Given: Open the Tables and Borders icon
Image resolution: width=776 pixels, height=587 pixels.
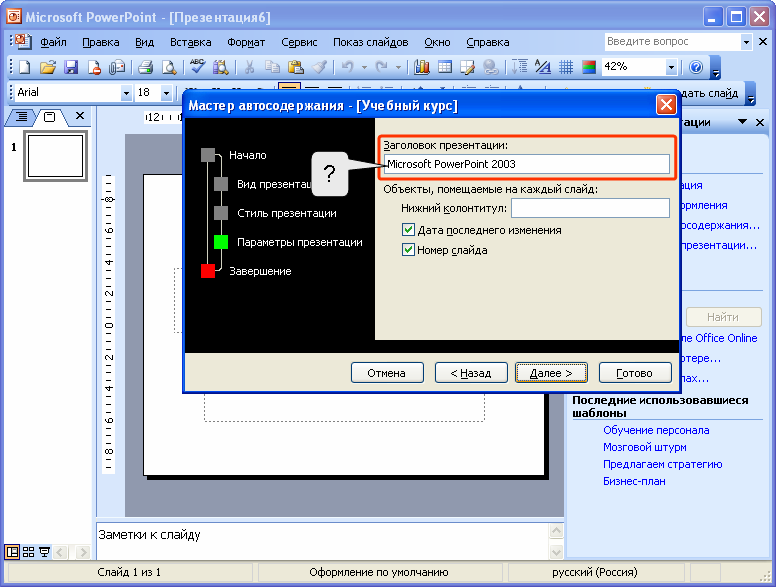Looking at the screenshot, I should (x=467, y=67).
